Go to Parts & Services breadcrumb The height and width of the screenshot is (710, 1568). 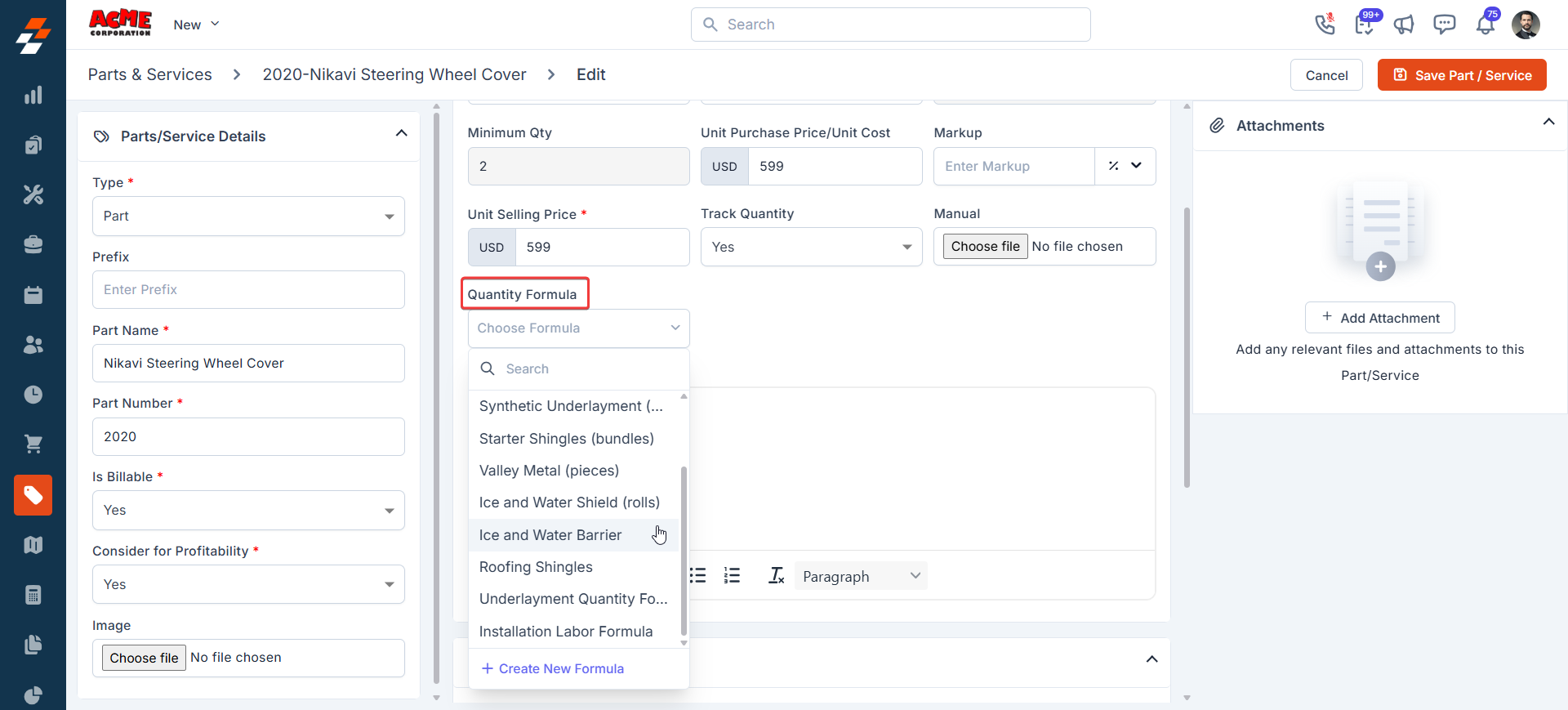coord(149,74)
